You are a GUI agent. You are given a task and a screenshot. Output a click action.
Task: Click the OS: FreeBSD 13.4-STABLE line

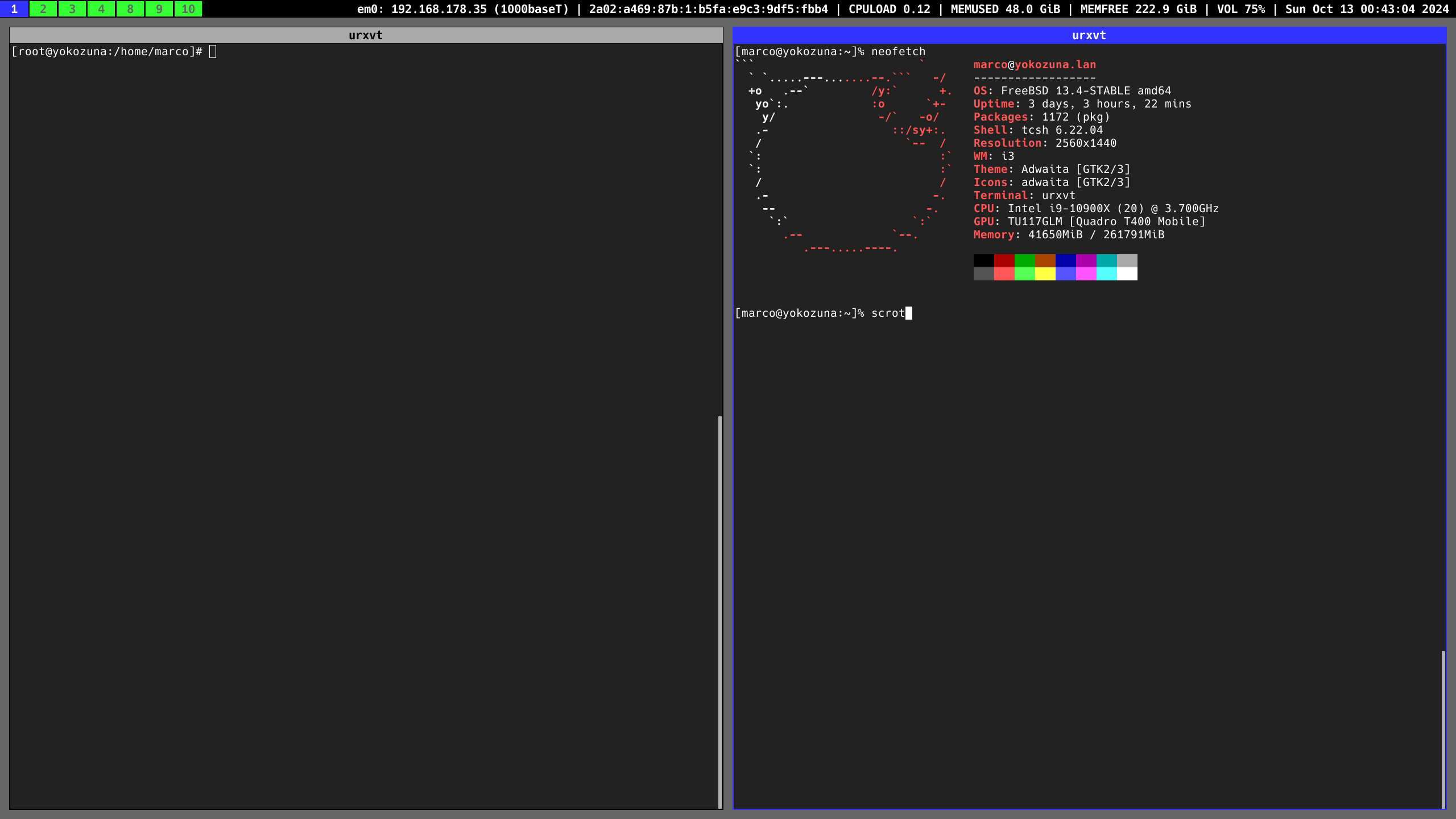1072,91
